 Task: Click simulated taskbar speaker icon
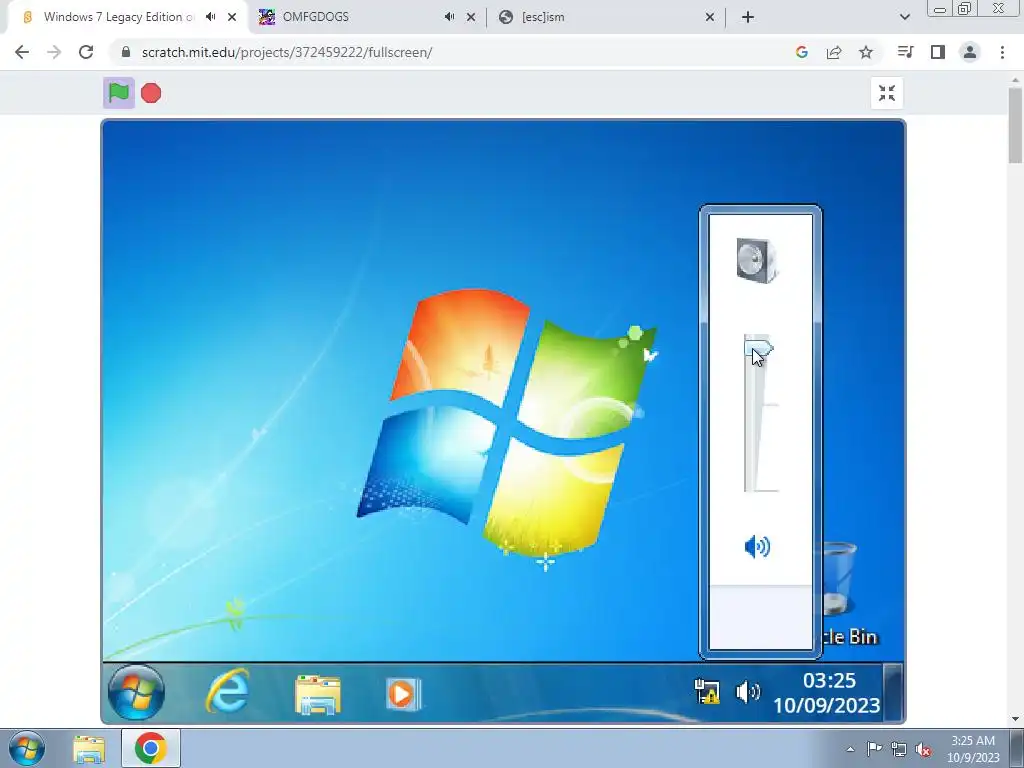(x=748, y=692)
